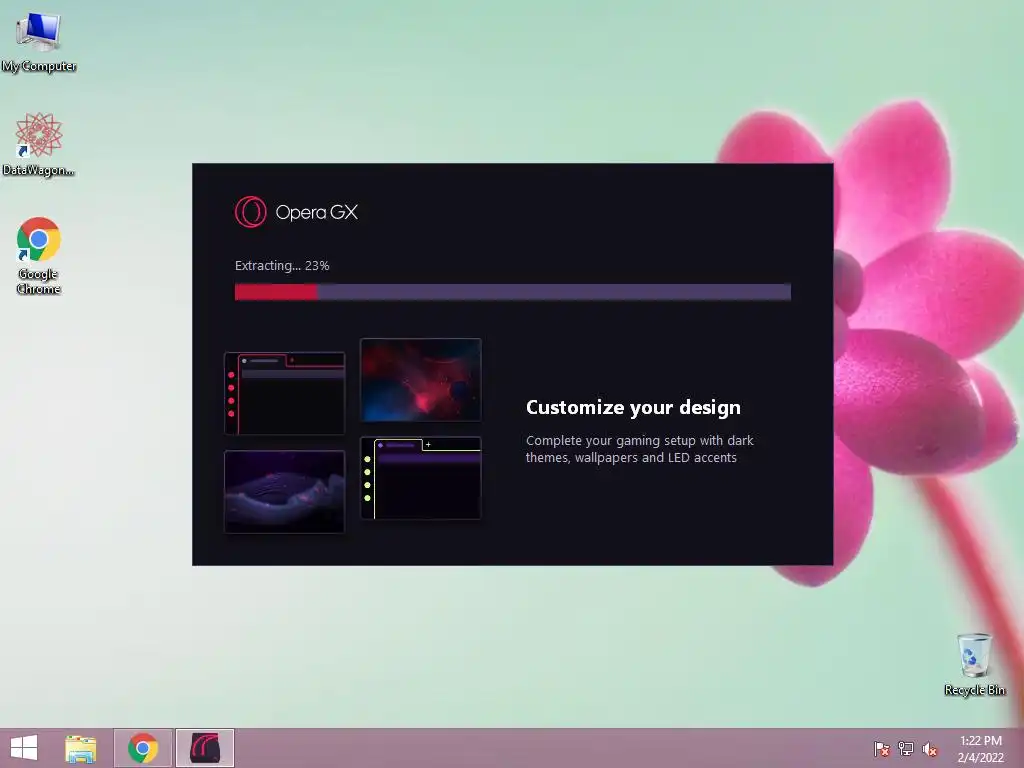Click the muted volume tray icon

[x=930, y=749]
